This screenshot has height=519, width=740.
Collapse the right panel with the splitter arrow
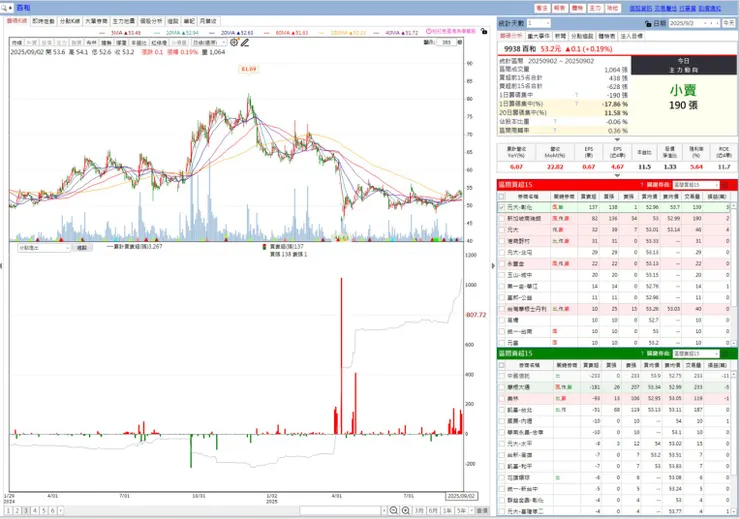pos(493,266)
